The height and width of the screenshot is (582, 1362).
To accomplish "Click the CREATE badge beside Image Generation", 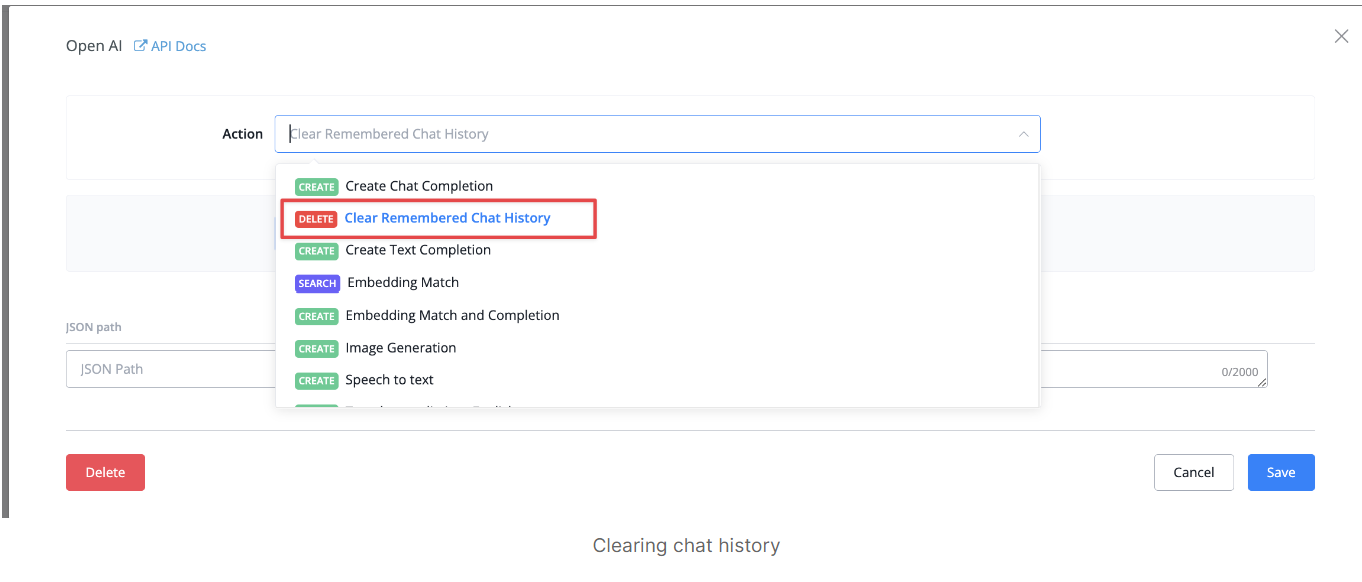I will [x=317, y=349].
